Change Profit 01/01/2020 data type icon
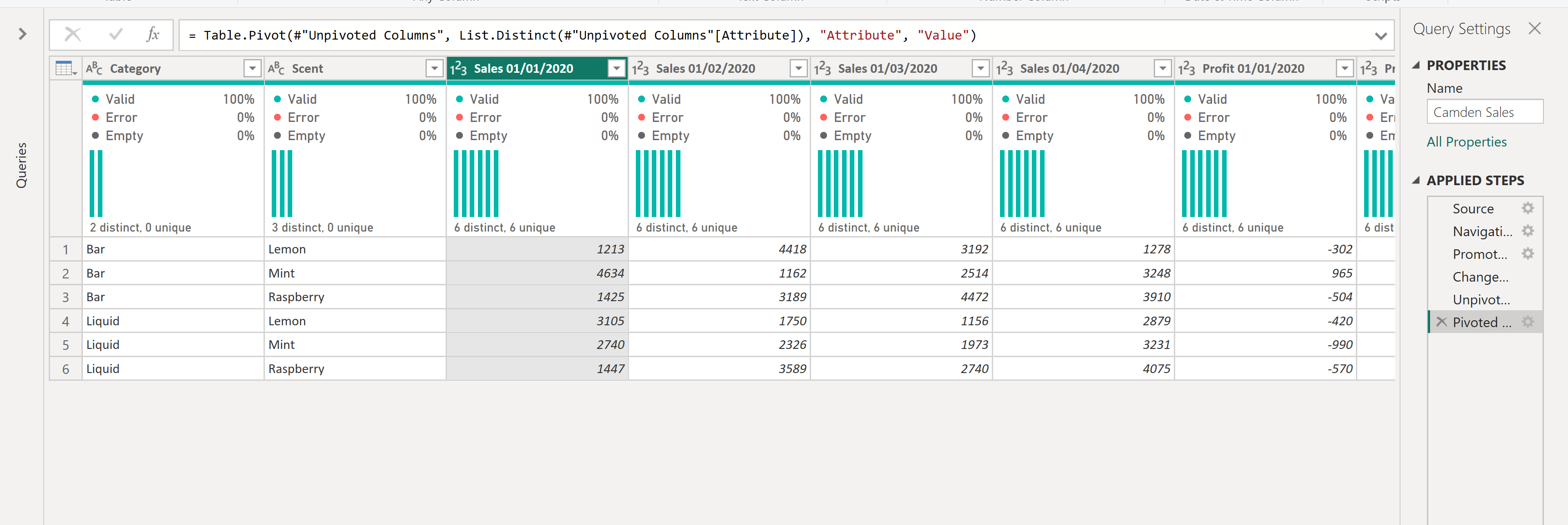Viewport: 1568px width, 525px height. coord(1186,69)
